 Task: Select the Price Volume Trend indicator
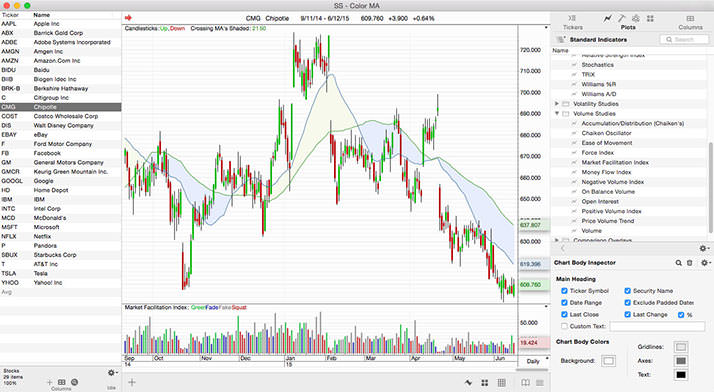607,221
